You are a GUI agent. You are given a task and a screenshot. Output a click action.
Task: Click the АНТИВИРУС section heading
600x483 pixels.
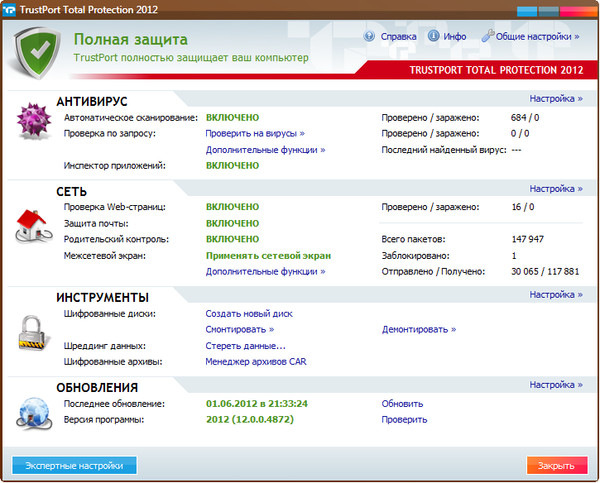point(92,101)
